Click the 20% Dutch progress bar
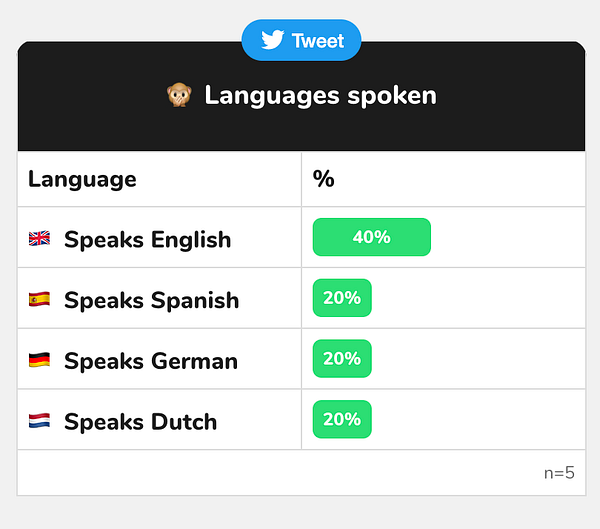Image resolution: width=600 pixels, height=529 pixels. 342,419
